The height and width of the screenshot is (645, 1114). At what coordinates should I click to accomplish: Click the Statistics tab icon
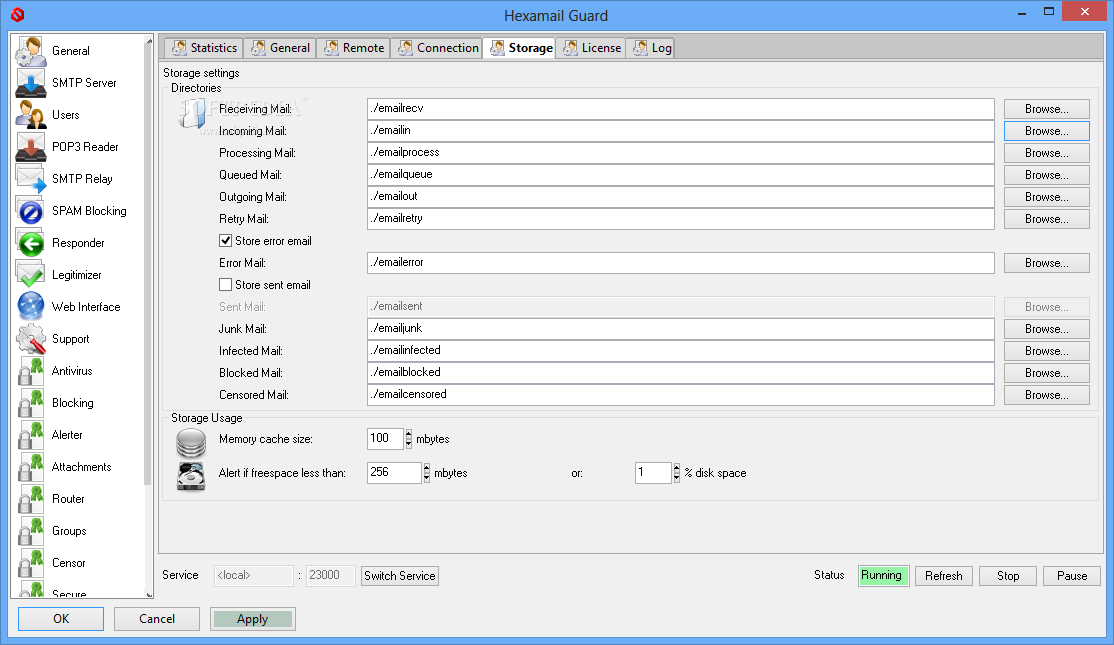coord(179,48)
